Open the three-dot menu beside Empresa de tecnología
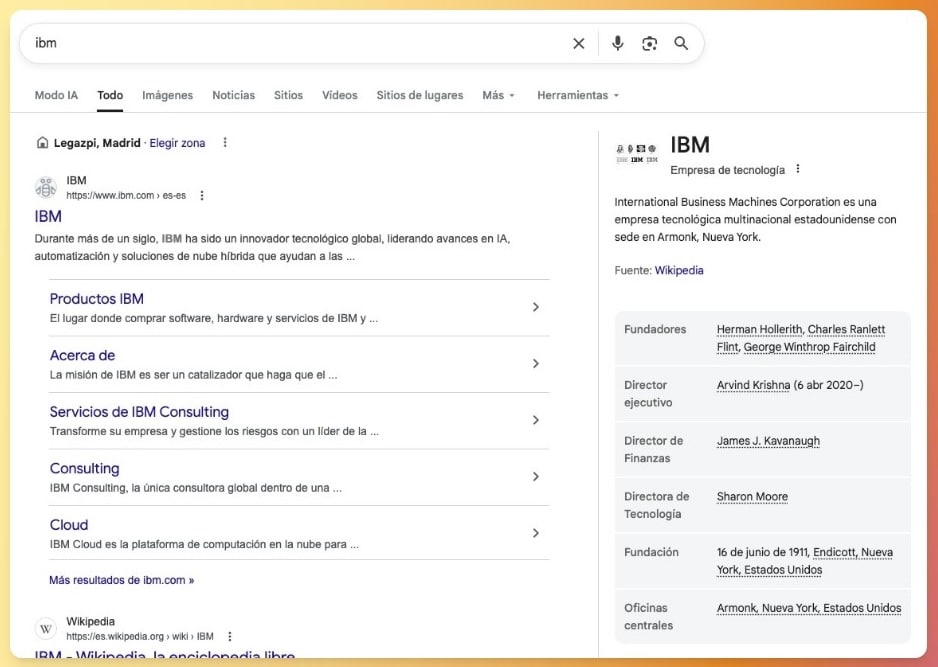Screen dimensions: 938x667 (x=797, y=169)
